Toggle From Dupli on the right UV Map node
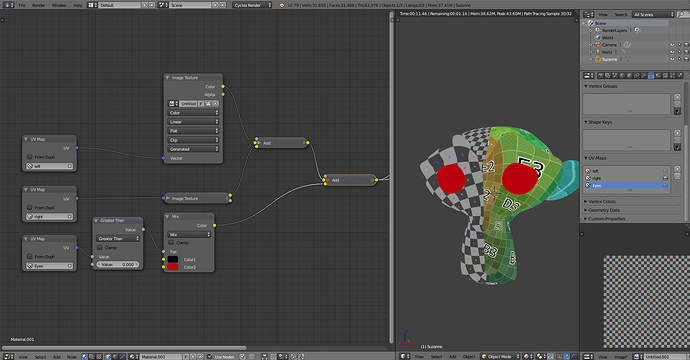Viewport: 690px width, 360px height. pyautogui.click(x=29, y=207)
